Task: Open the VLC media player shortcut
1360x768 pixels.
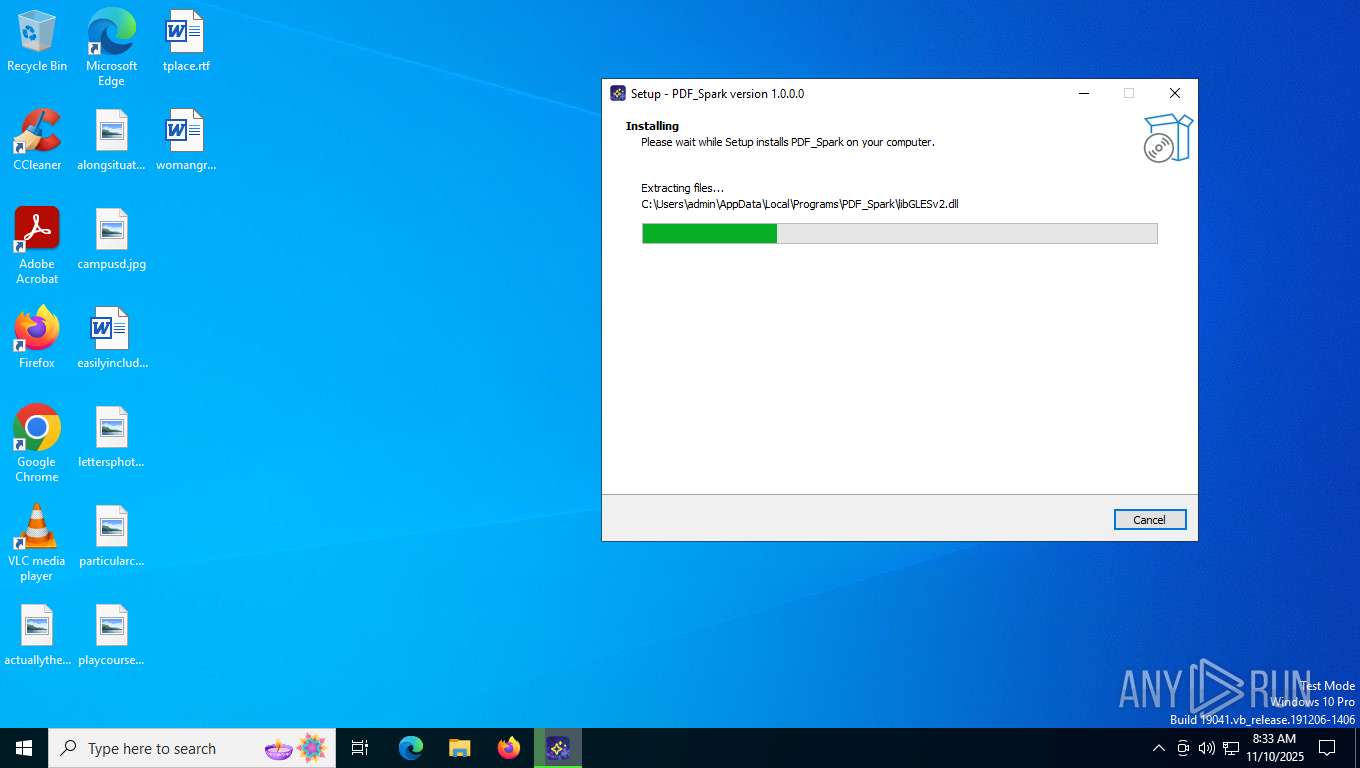Action: pyautogui.click(x=37, y=543)
